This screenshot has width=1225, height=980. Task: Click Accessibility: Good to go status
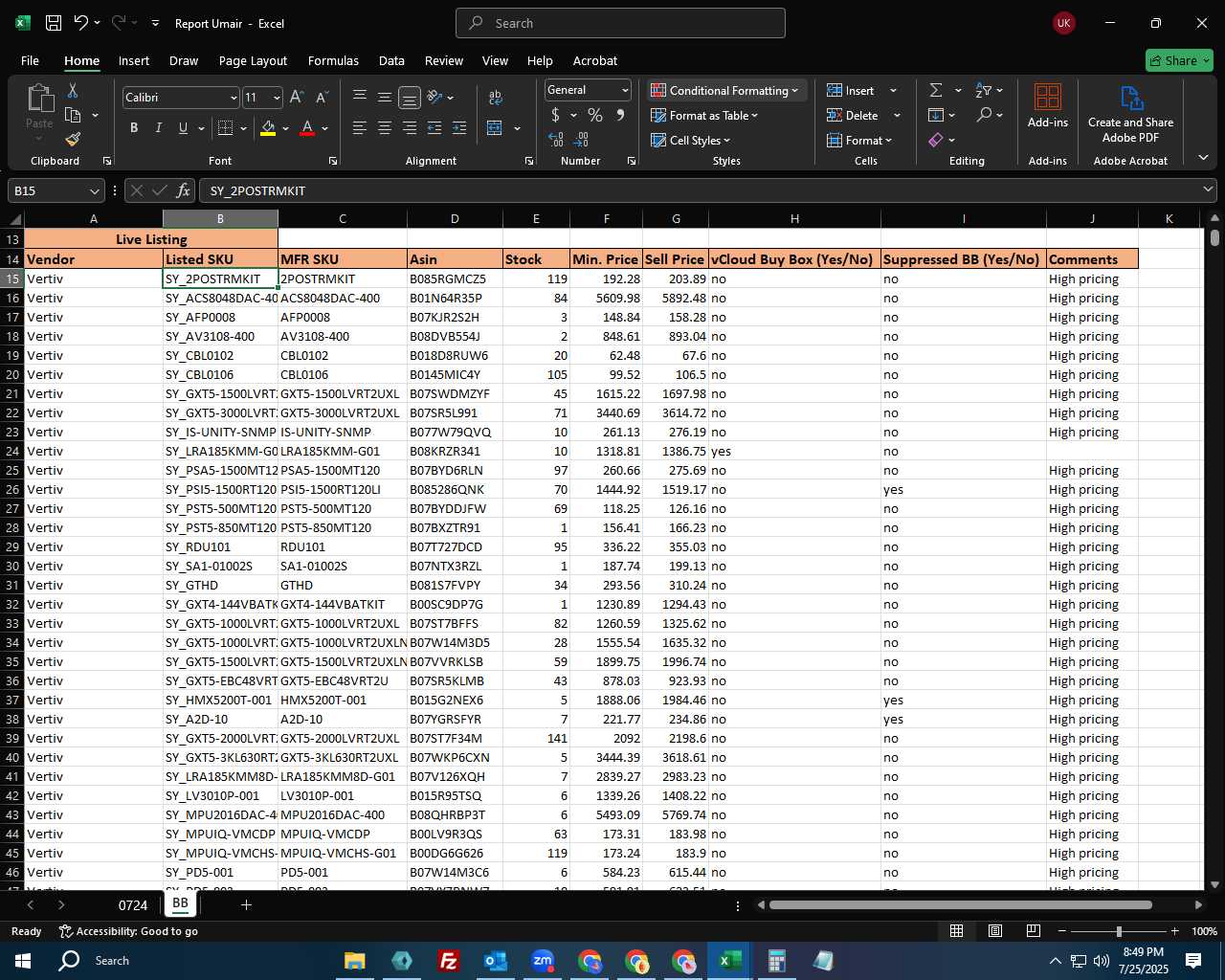pyautogui.click(x=128, y=931)
